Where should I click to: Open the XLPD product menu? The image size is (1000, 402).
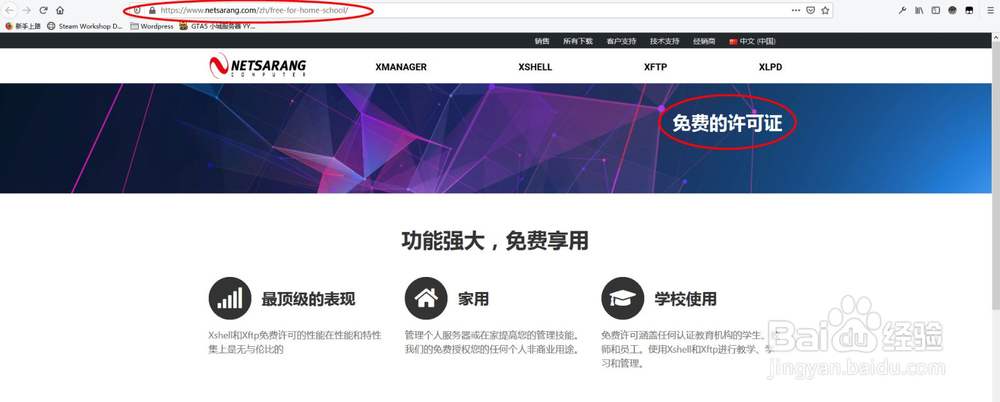[770, 67]
